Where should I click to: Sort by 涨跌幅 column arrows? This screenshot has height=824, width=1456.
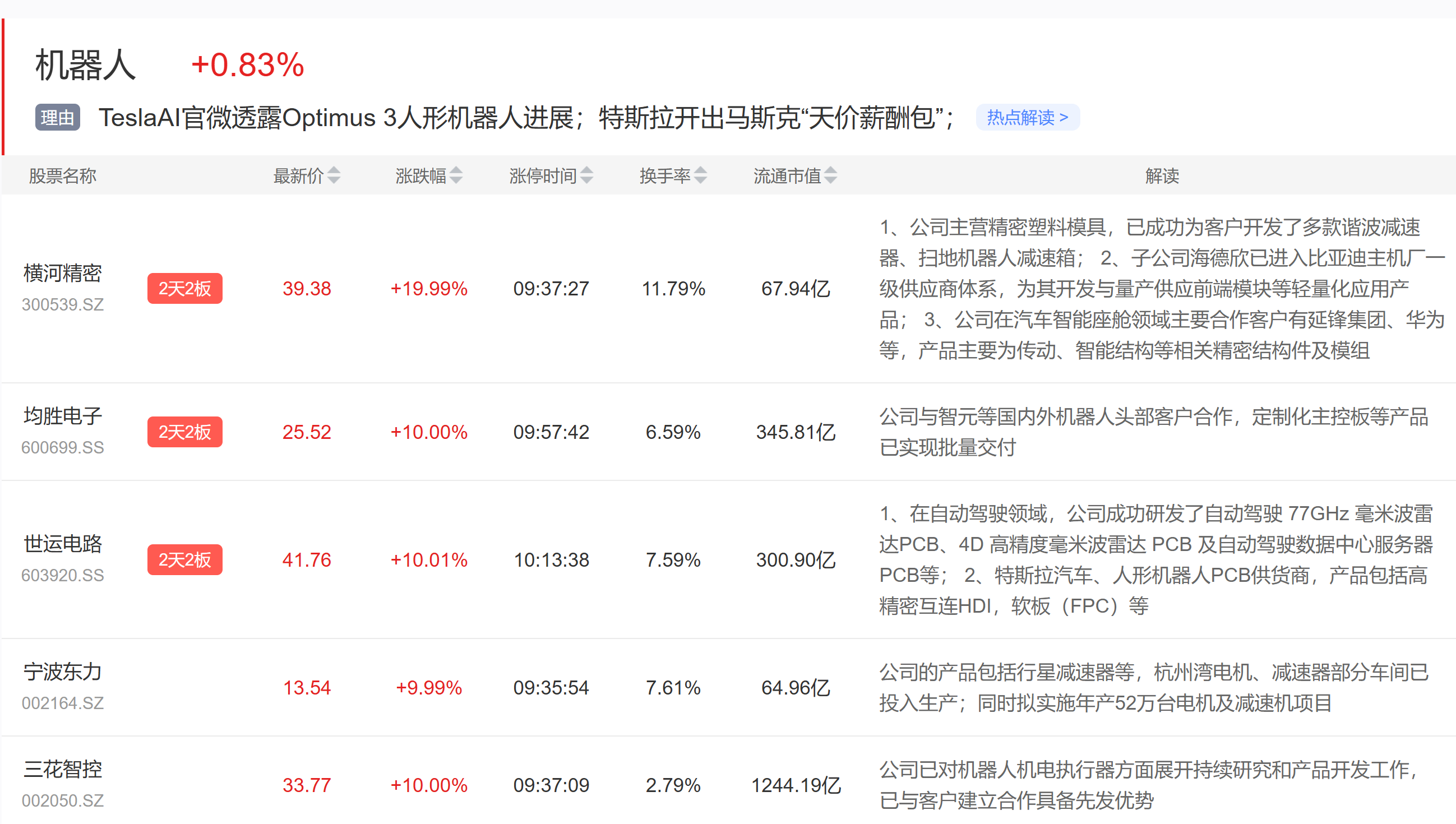pos(456,175)
